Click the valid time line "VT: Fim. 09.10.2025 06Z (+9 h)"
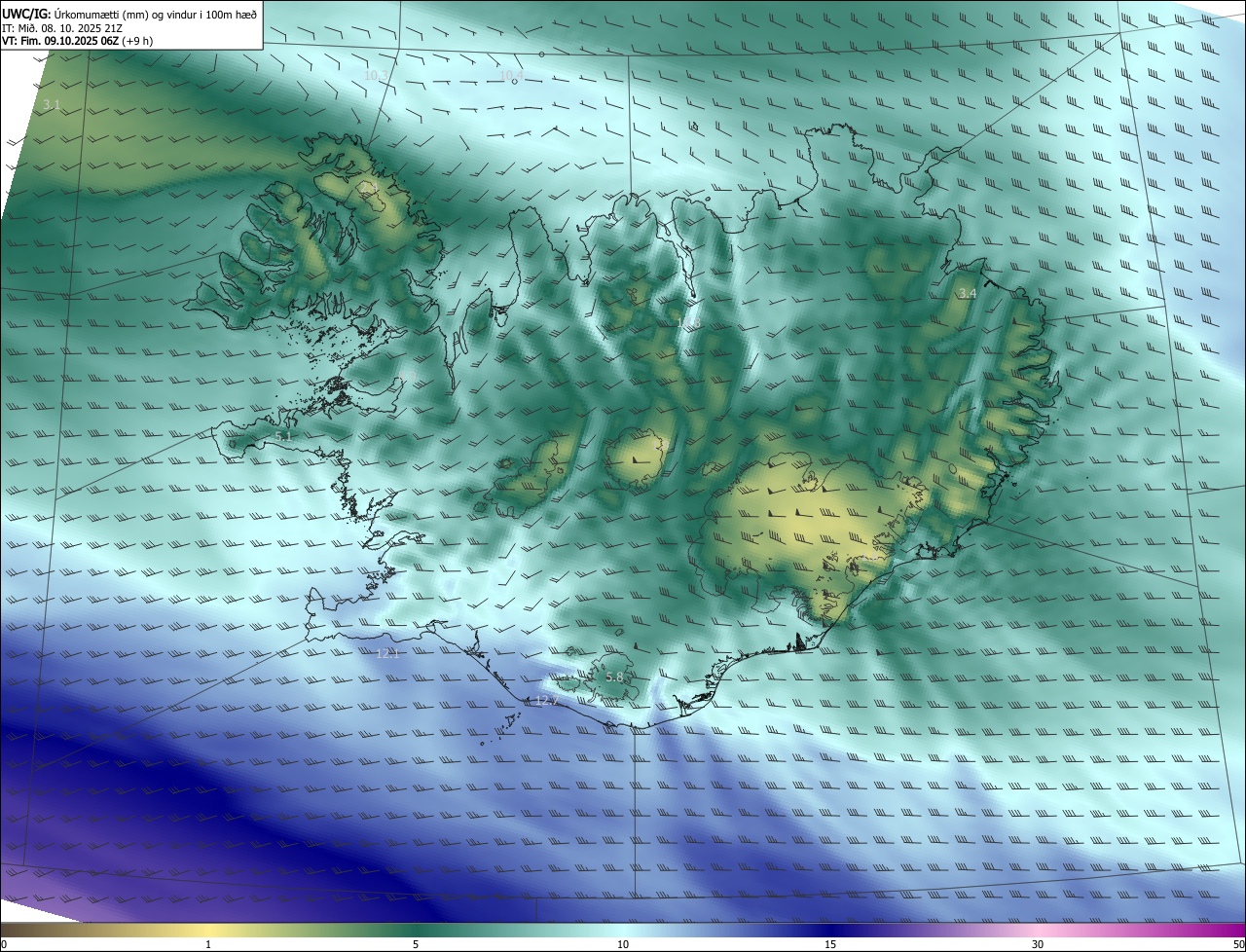This screenshot has width=1246, height=952. pyautogui.click(x=77, y=41)
